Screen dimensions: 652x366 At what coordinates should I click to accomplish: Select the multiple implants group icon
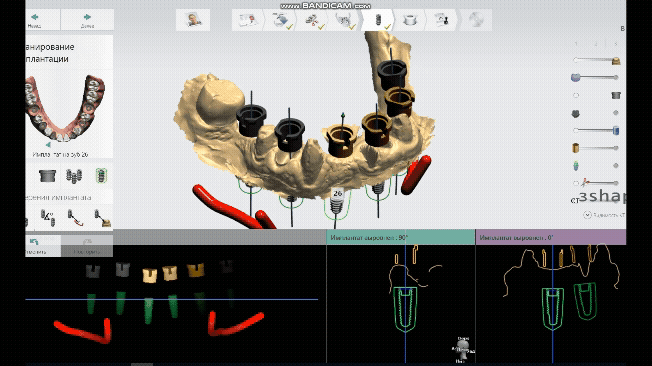[x=74, y=176]
